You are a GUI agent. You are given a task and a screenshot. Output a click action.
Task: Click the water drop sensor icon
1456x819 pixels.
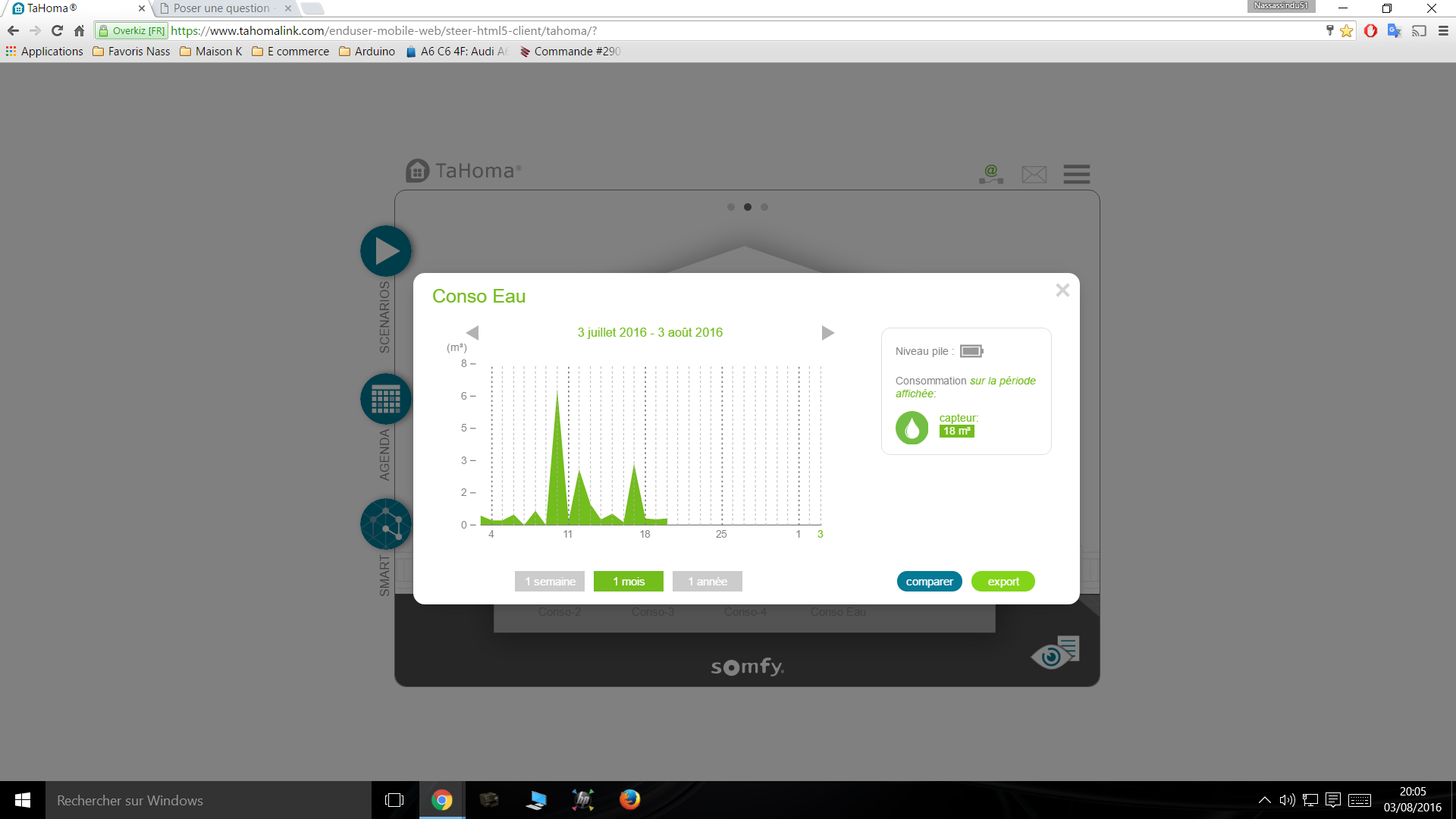(x=912, y=428)
